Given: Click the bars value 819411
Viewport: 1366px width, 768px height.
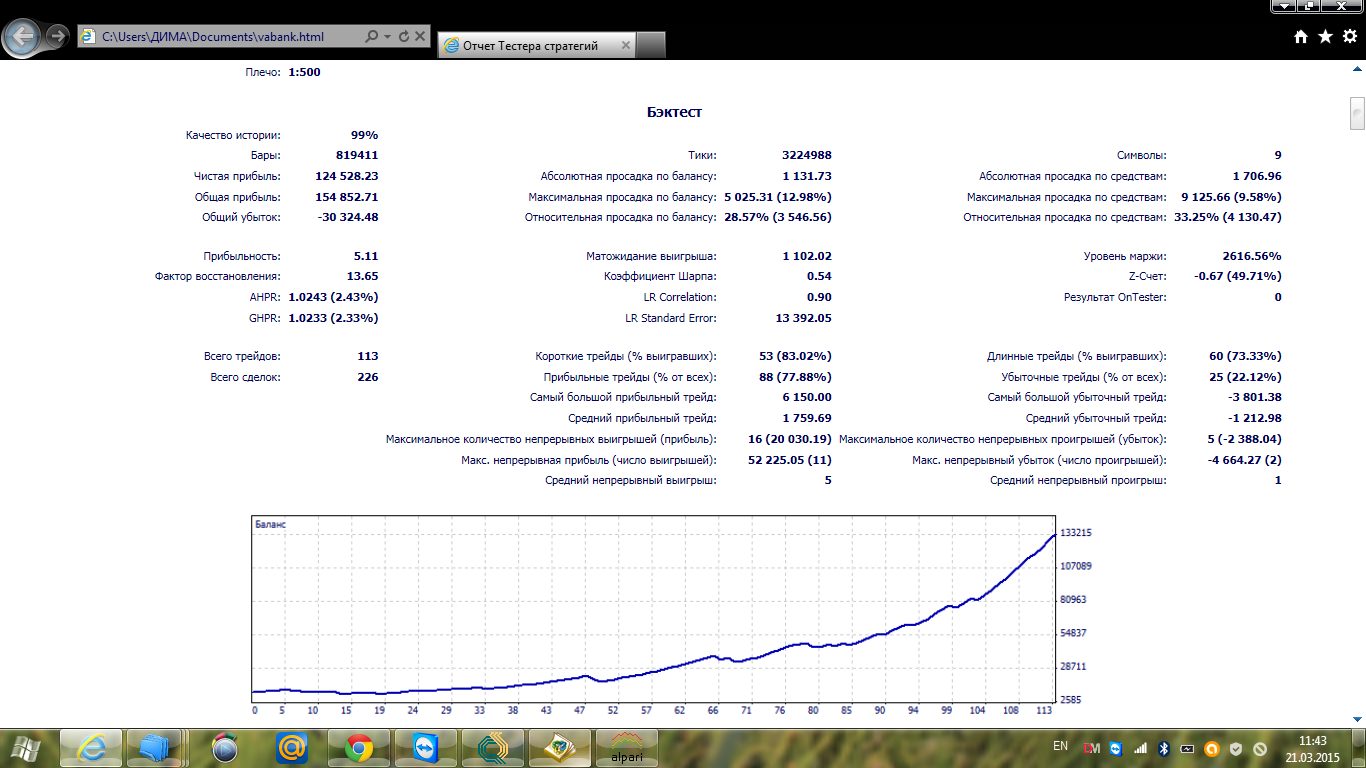Looking at the screenshot, I should click(x=357, y=155).
